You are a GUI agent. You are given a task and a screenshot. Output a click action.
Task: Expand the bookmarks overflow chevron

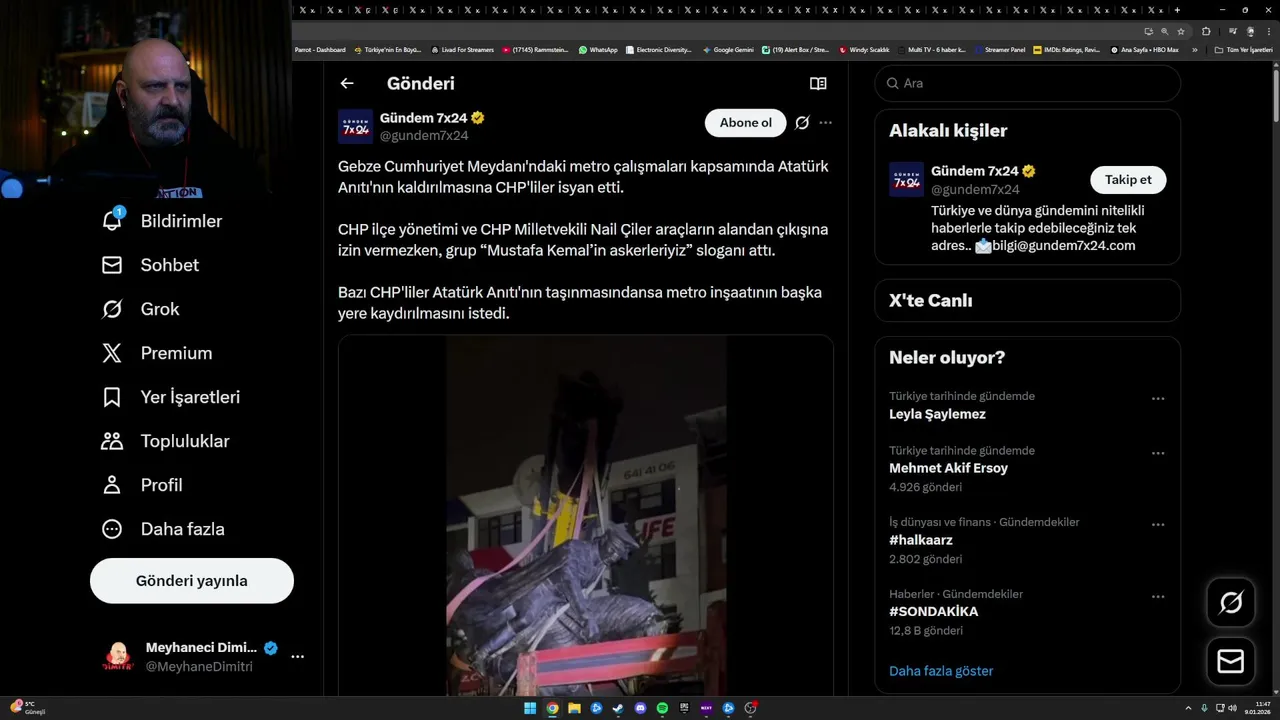1194,50
